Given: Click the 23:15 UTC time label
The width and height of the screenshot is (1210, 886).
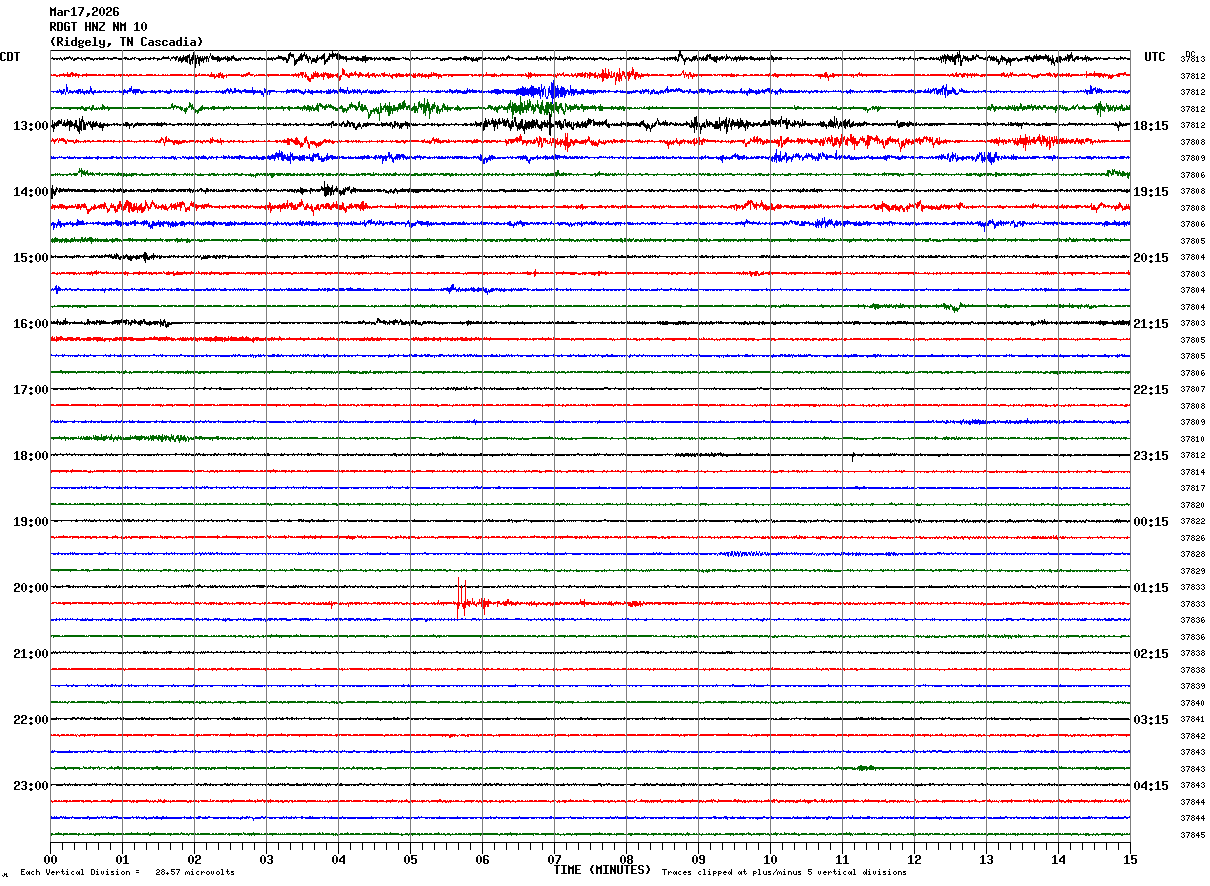Looking at the screenshot, I should coord(1150,456).
